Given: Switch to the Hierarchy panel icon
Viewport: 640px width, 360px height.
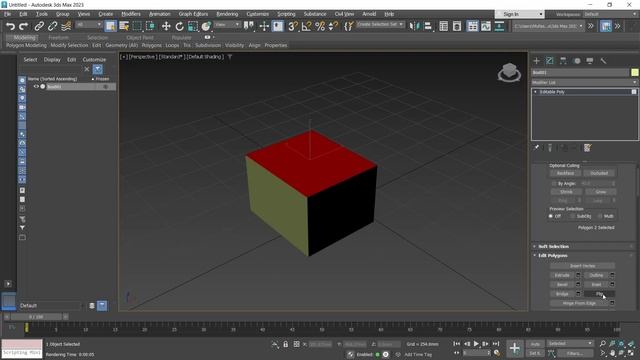Looking at the screenshot, I should click(x=563, y=61).
